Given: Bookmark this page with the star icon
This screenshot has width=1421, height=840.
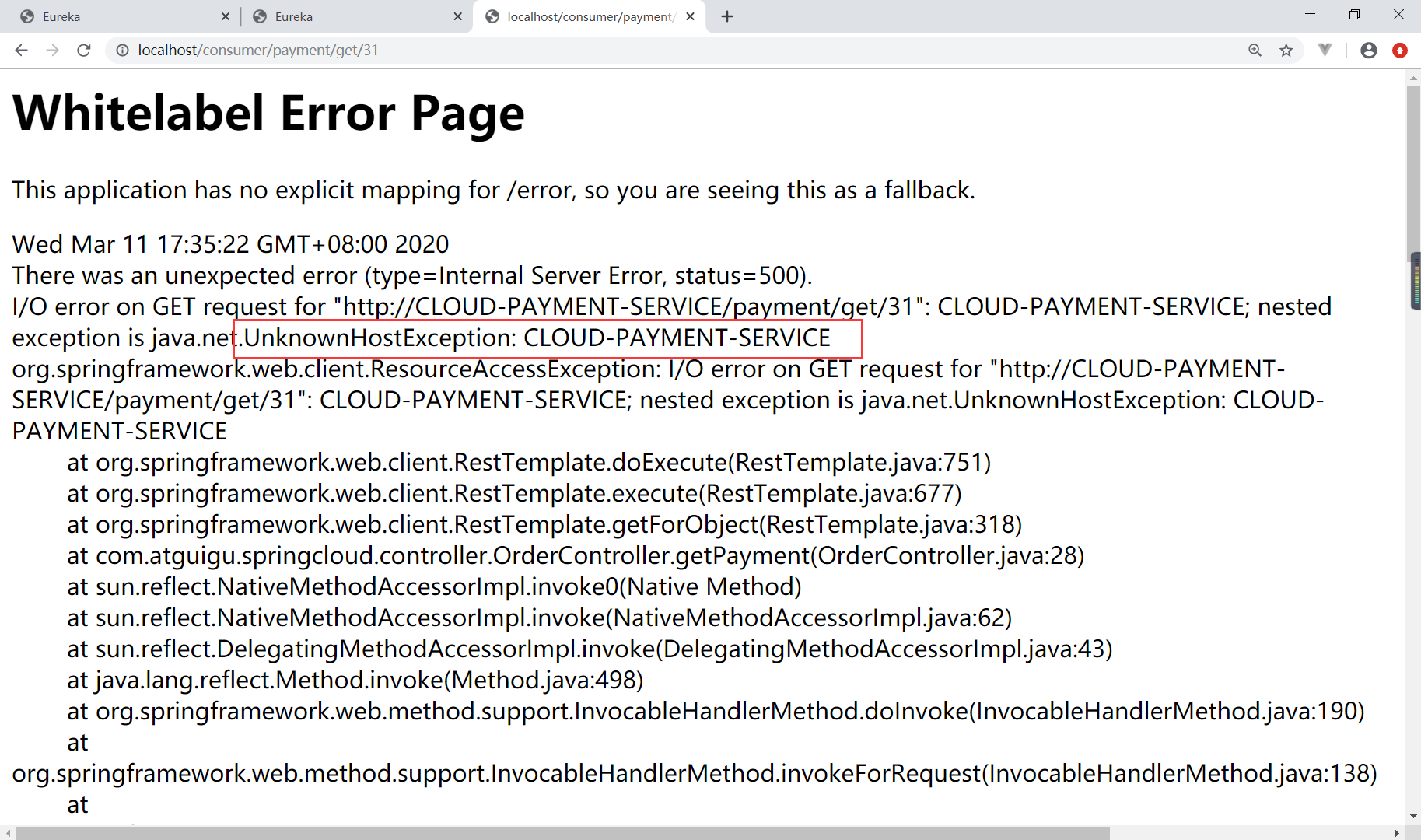Looking at the screenshot, I should 1286,51.
